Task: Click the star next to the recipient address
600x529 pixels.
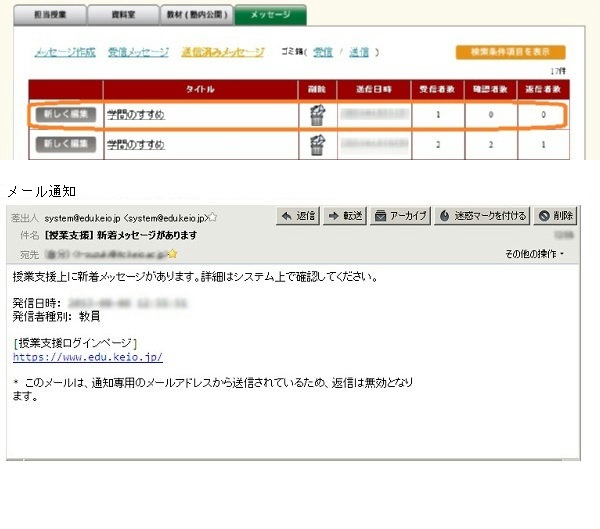Action: click(x=172, y=254)
